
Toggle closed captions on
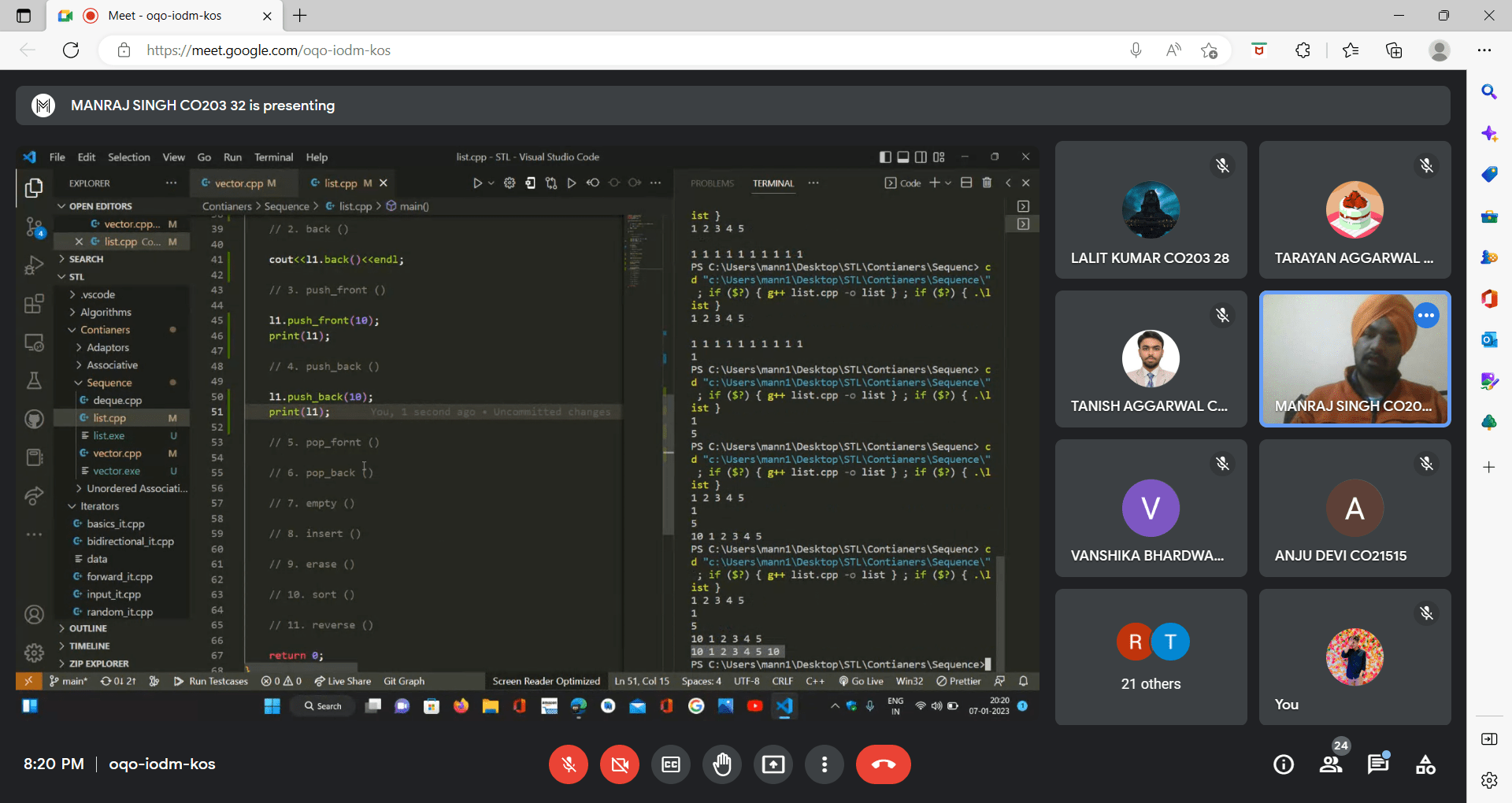pos(671,764)
